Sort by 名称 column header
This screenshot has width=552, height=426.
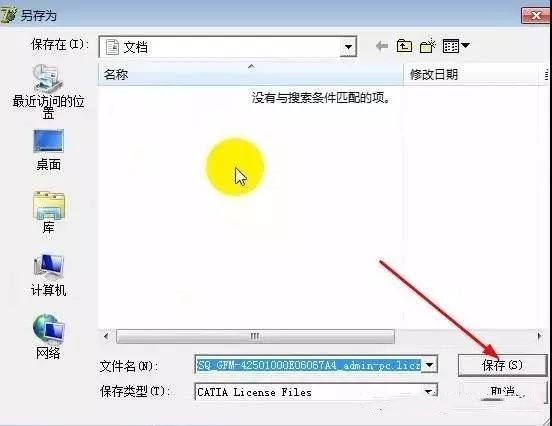point(250,74)
